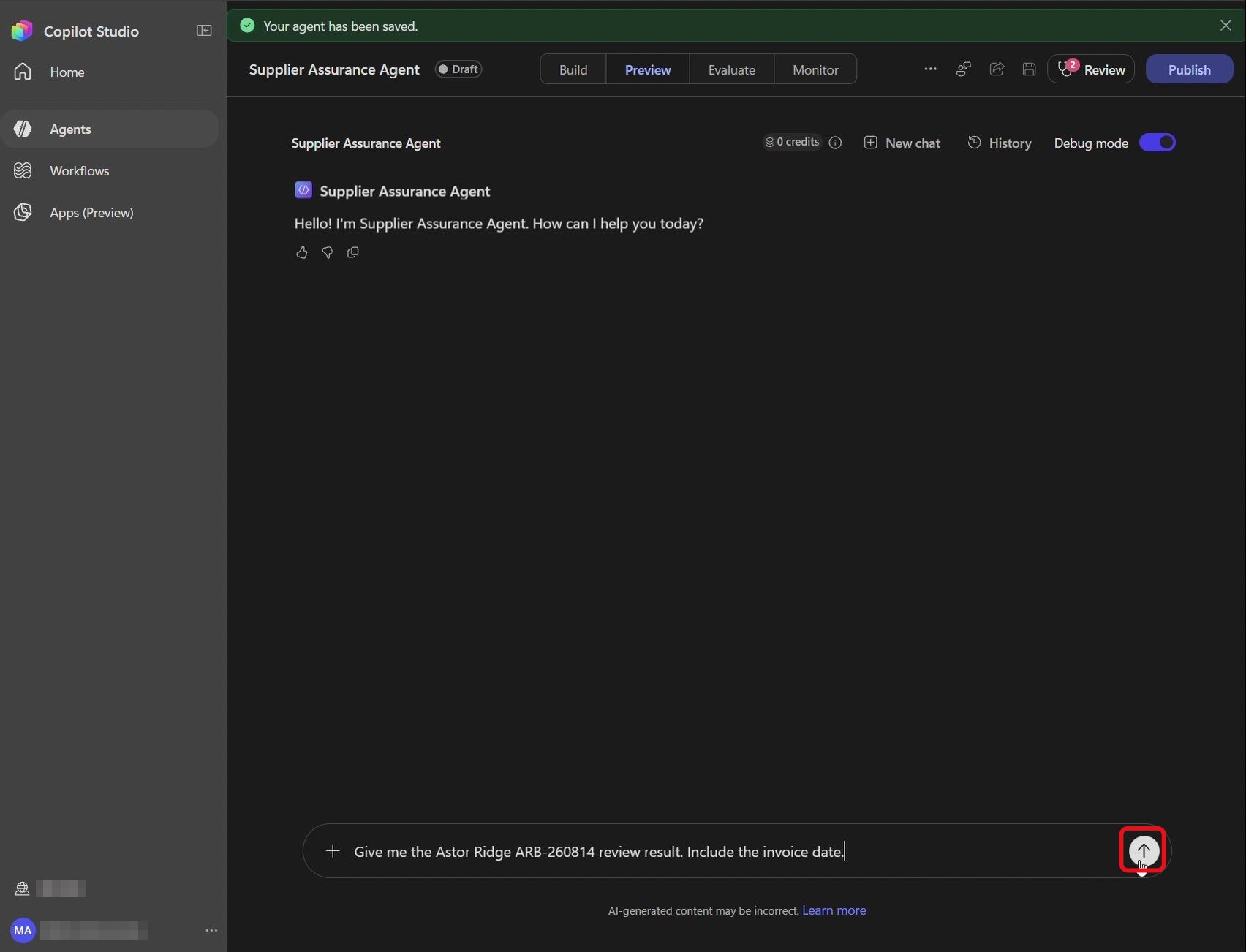1246x952 pixels.
Task: Open the Review button
Action: (1091, 69)
